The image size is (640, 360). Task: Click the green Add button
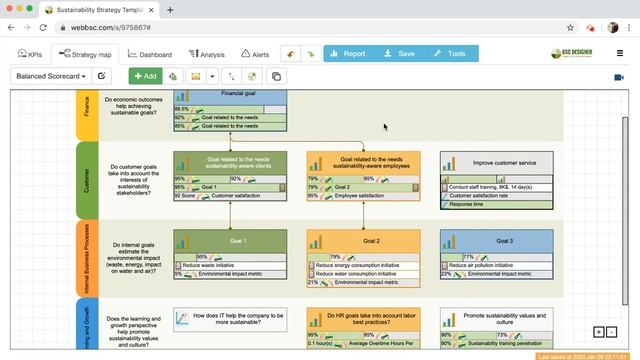point(145,76)
